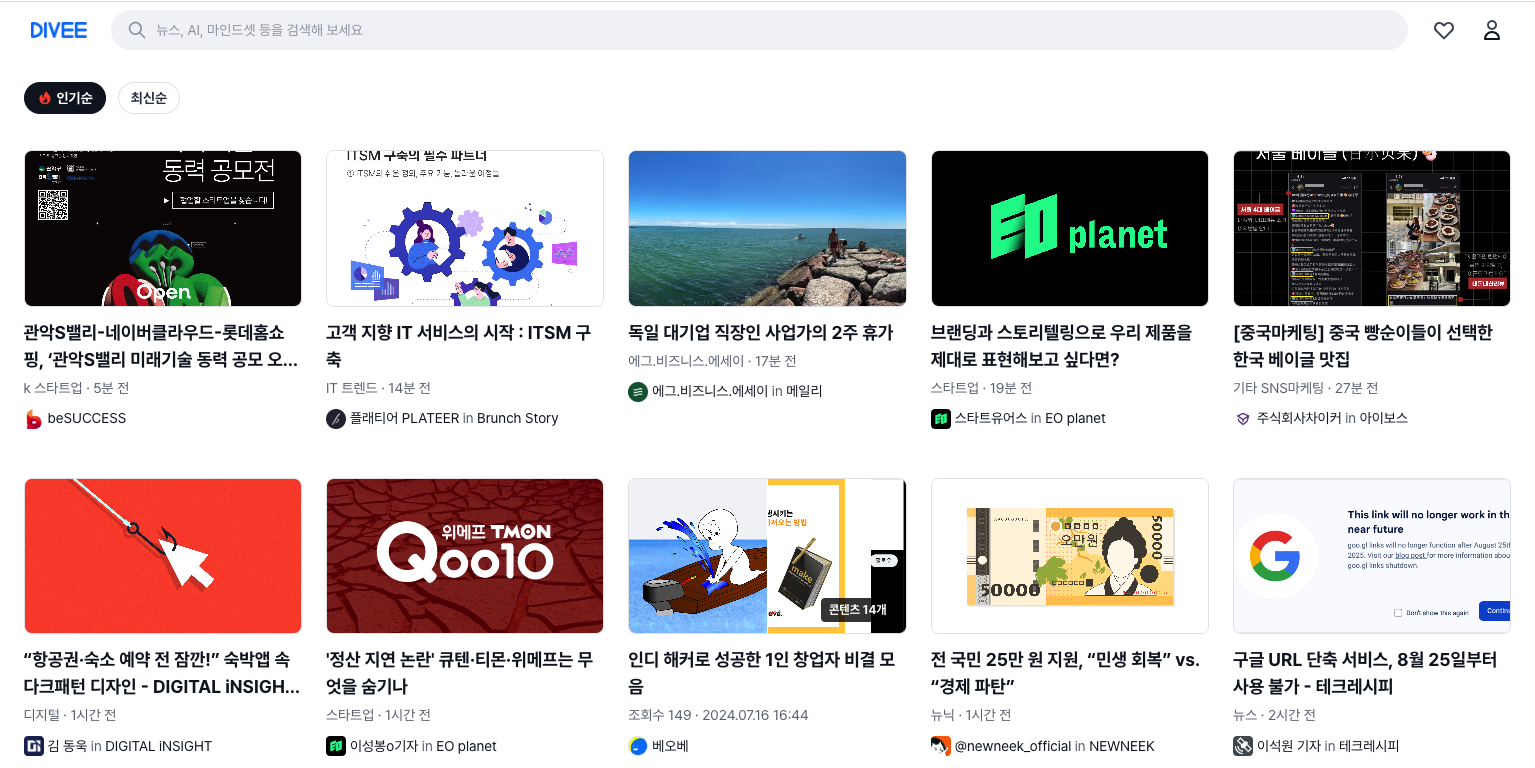Click the 'k 스타트업 · 5분 전' text
This screenshot has height=768, width=1535.
[x=77, y=388]
